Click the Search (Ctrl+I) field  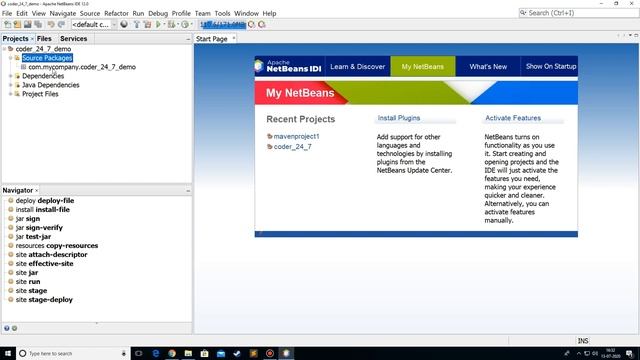(578, 13)
